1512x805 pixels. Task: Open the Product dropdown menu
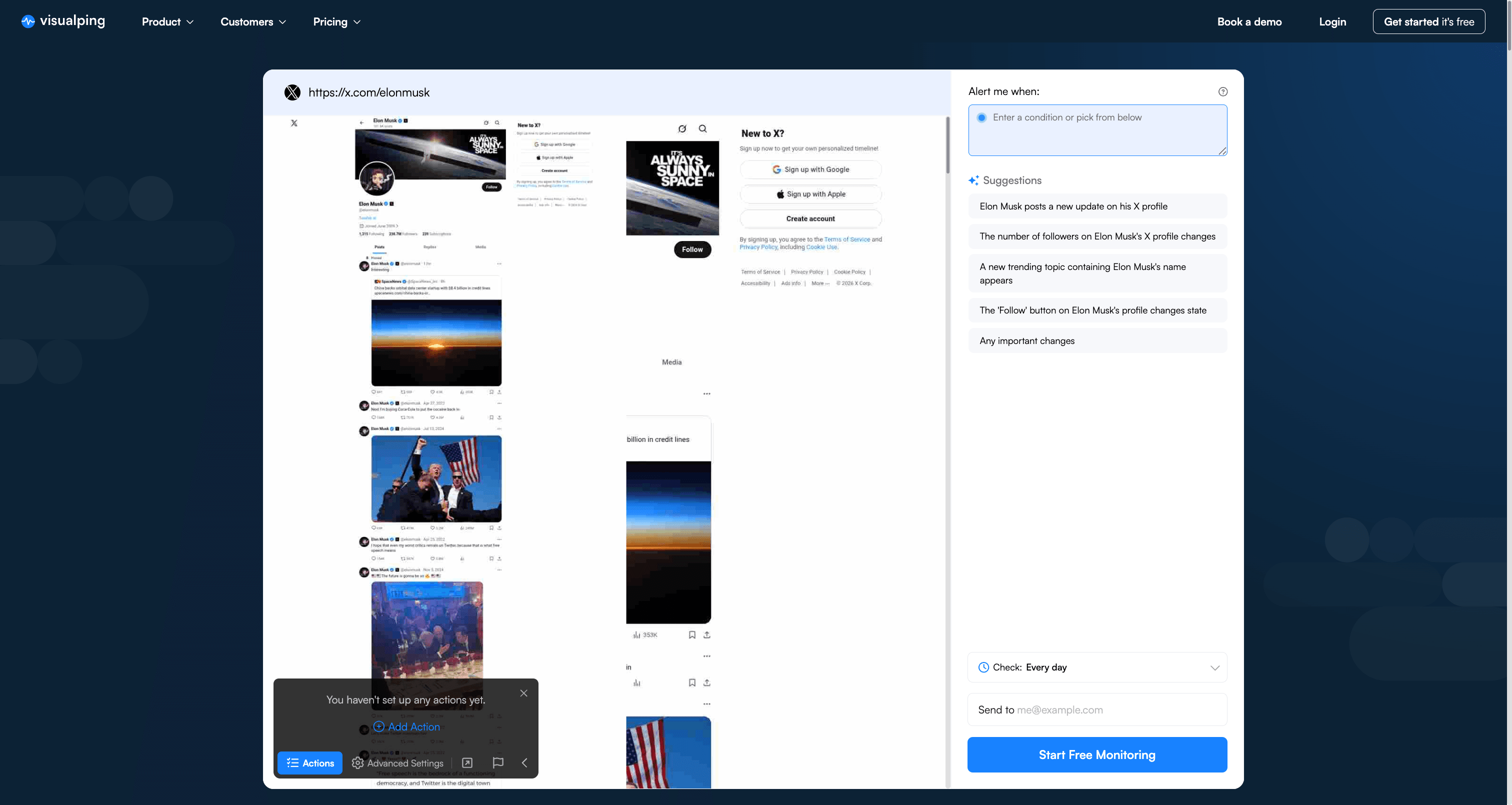point(167,21)
